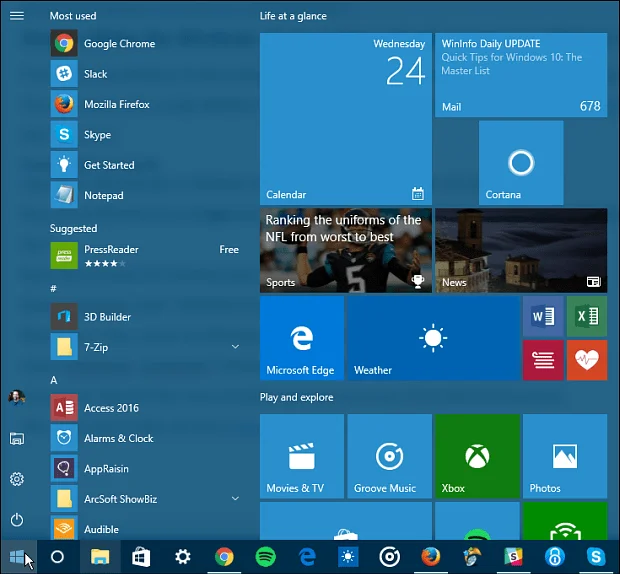Open Audible from app list

click(x=145, y=529)
